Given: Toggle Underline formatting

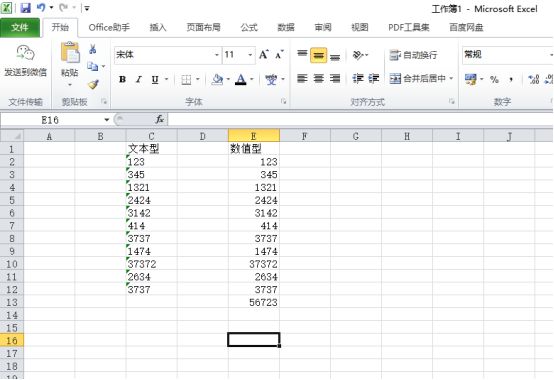Looking at the screenshot, I should pos(155,79).
